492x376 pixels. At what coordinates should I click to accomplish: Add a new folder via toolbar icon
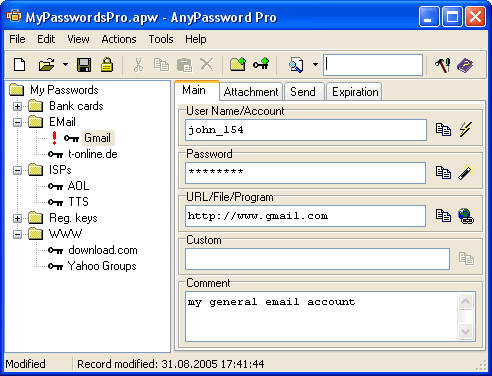coord(238,64)
